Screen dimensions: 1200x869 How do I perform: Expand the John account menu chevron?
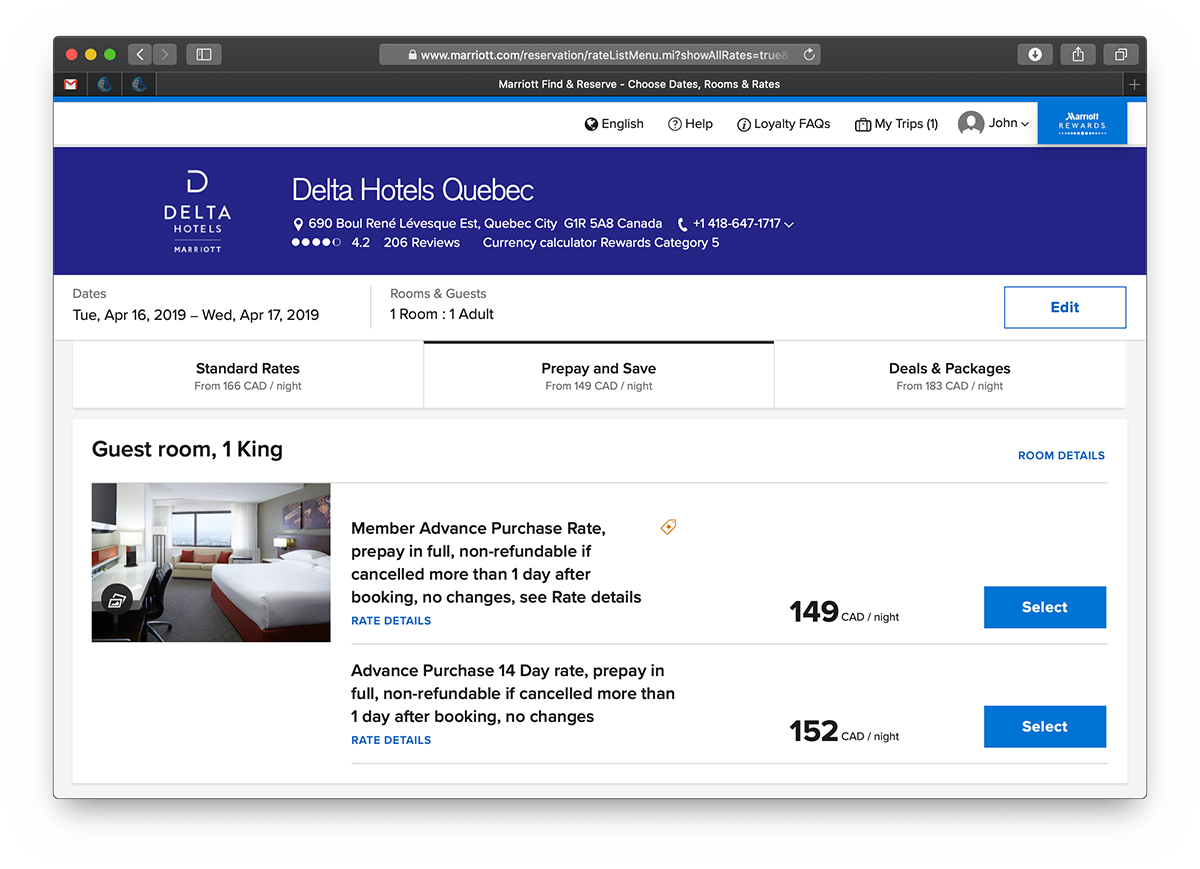tap(1023, 124)
